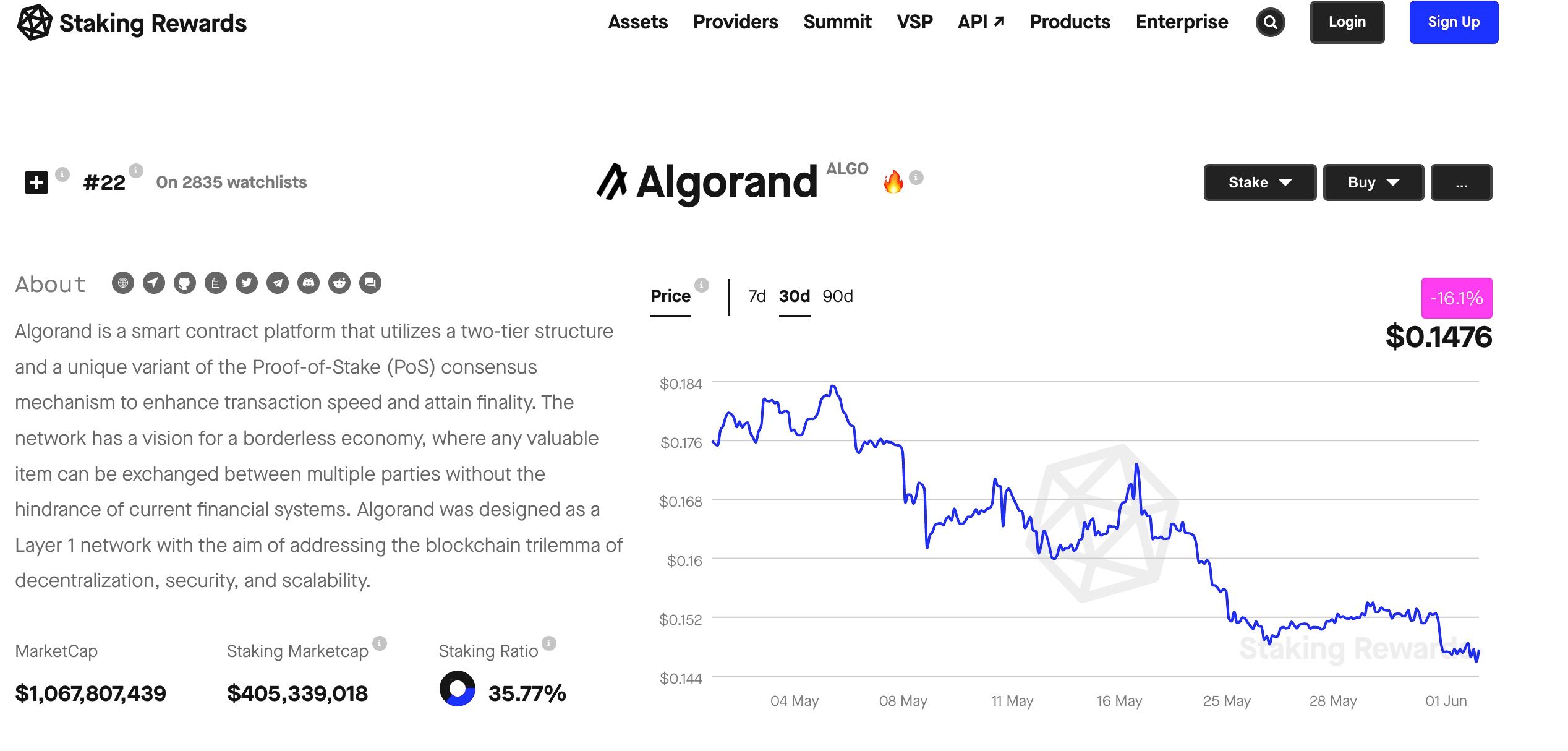Open Algorand's Reddit community icon
The width and height of the screenshot is (1568, 751).
point(339,283)
